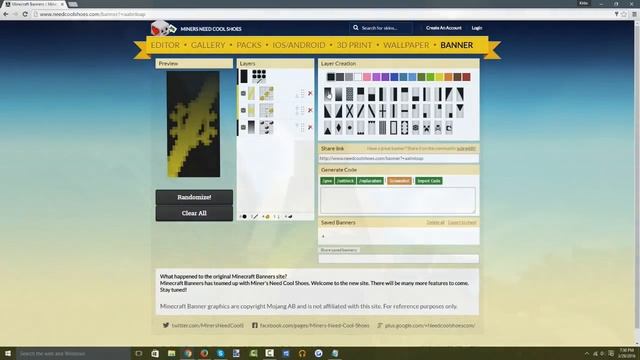Select the bottom horizontal stripe pattern
This screenshot has height=360, width=640.
click(x=416, y=94)
